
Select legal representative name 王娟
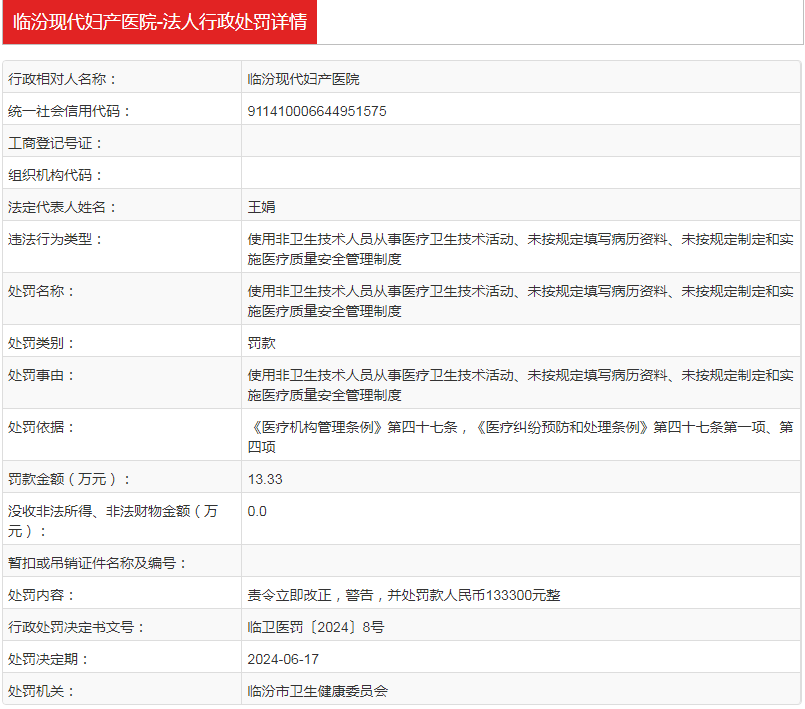[x=261, y=207]
